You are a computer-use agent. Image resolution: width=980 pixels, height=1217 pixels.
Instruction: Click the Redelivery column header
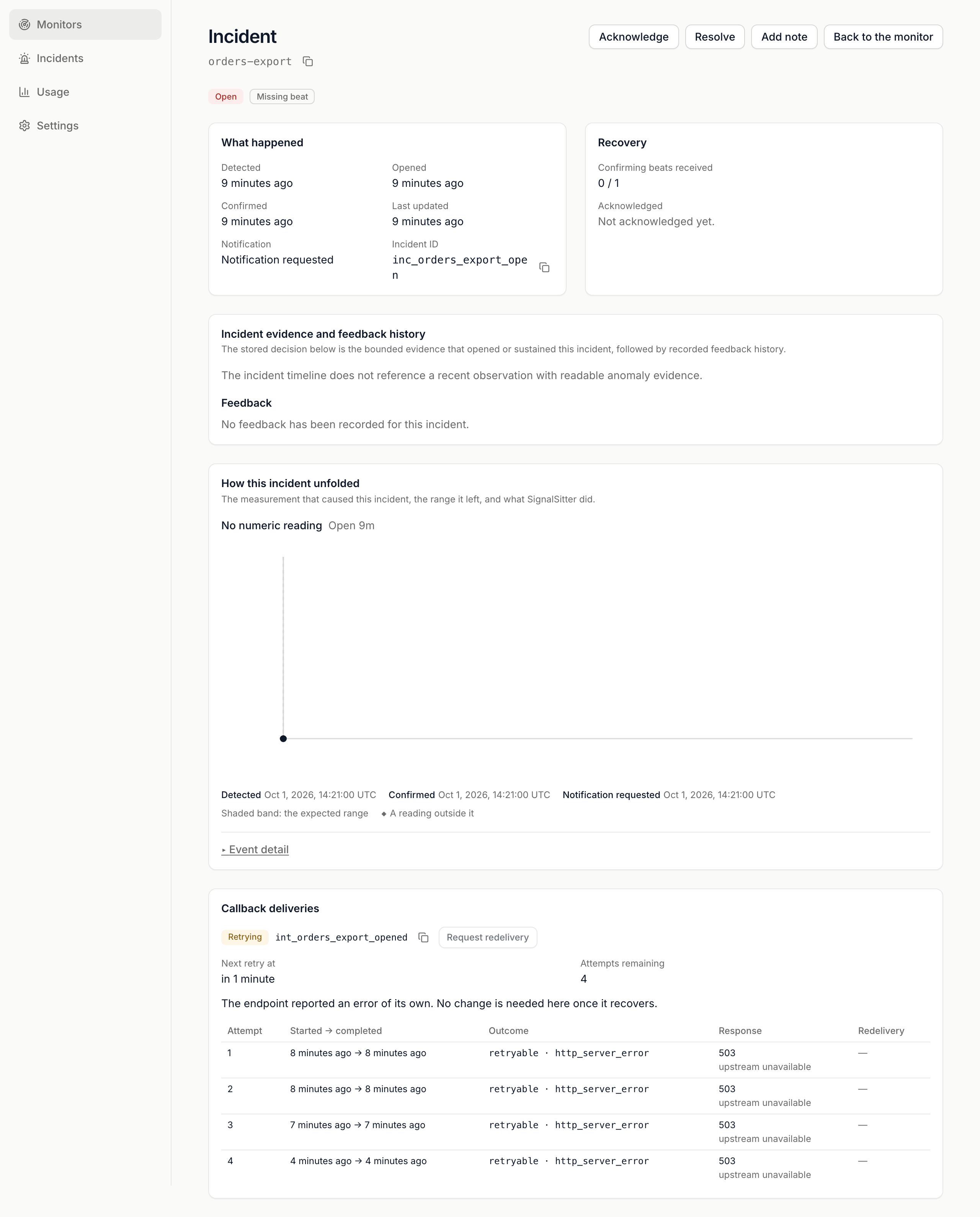coord(881,1031)
